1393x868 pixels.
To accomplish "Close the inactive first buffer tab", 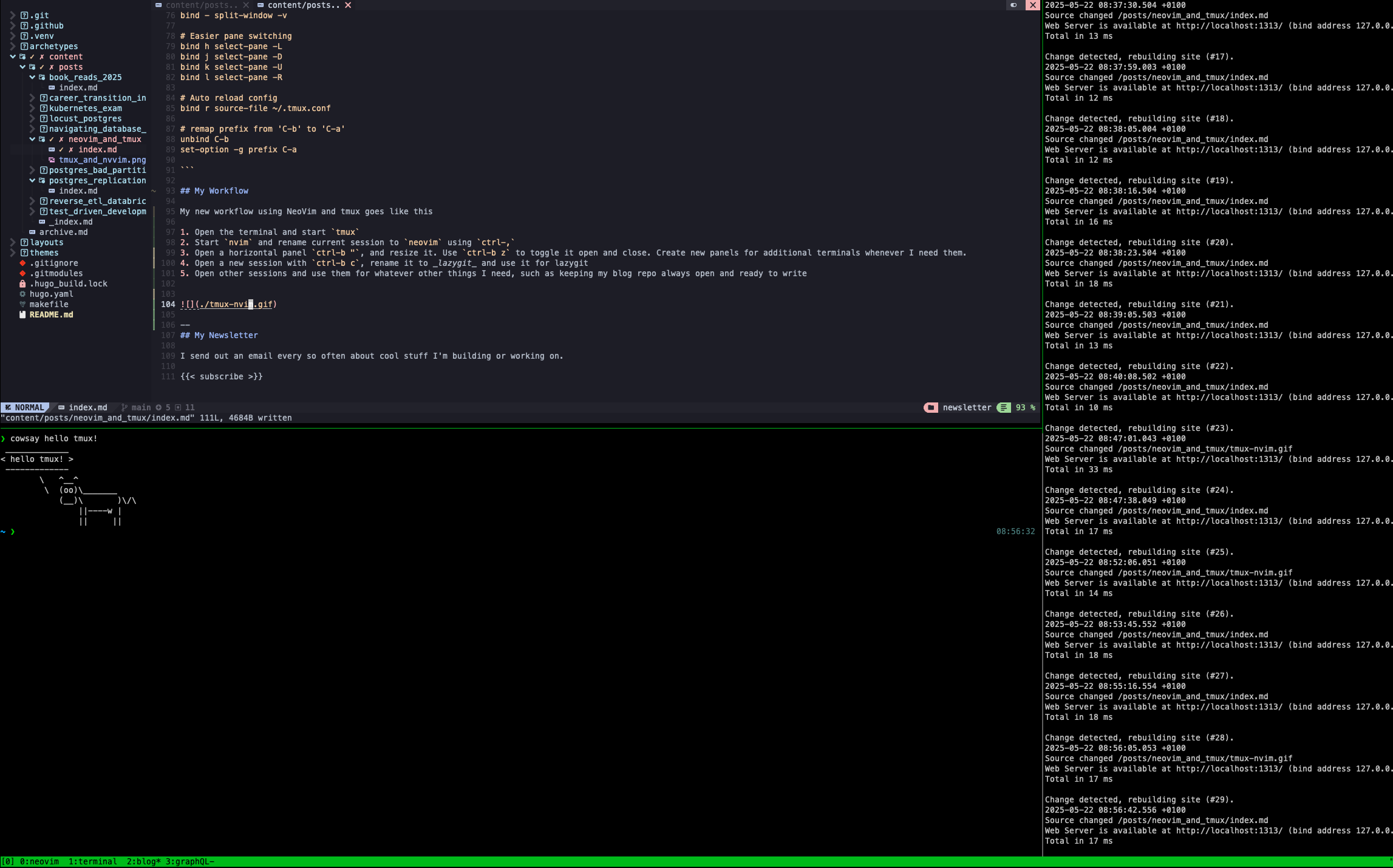I will [x=246, y=5].
